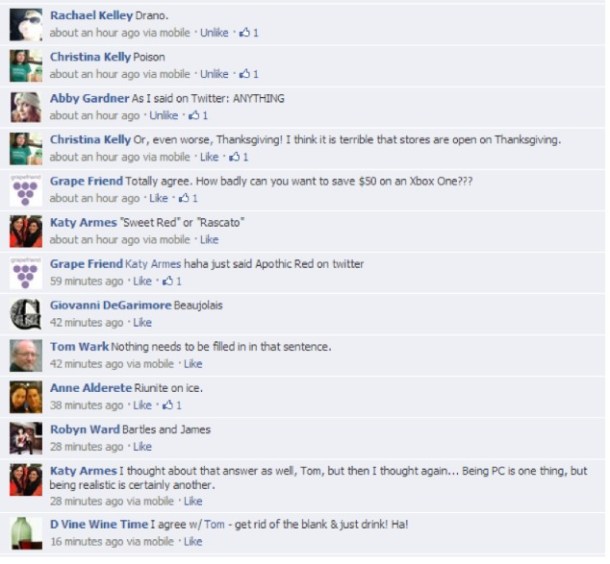Like Tom Wark's comment
This screenshot has width=610, height=564.
coord(193,364)
